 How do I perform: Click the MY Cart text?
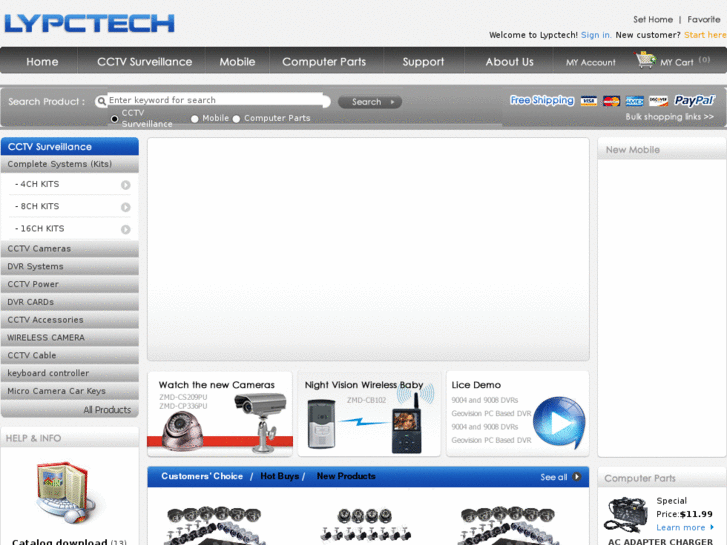pos(677,63)
